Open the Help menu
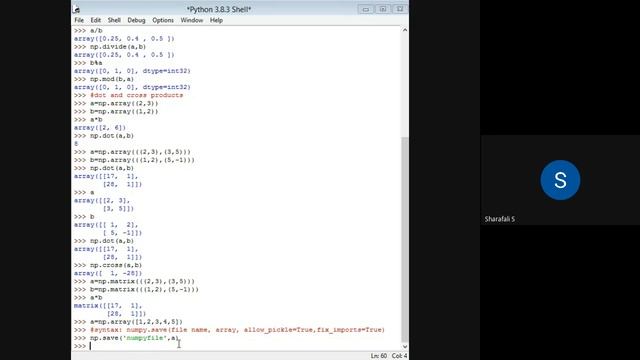The height and width of the screenshot is (360, 640). pyautogui.click(x=216, y=20)
